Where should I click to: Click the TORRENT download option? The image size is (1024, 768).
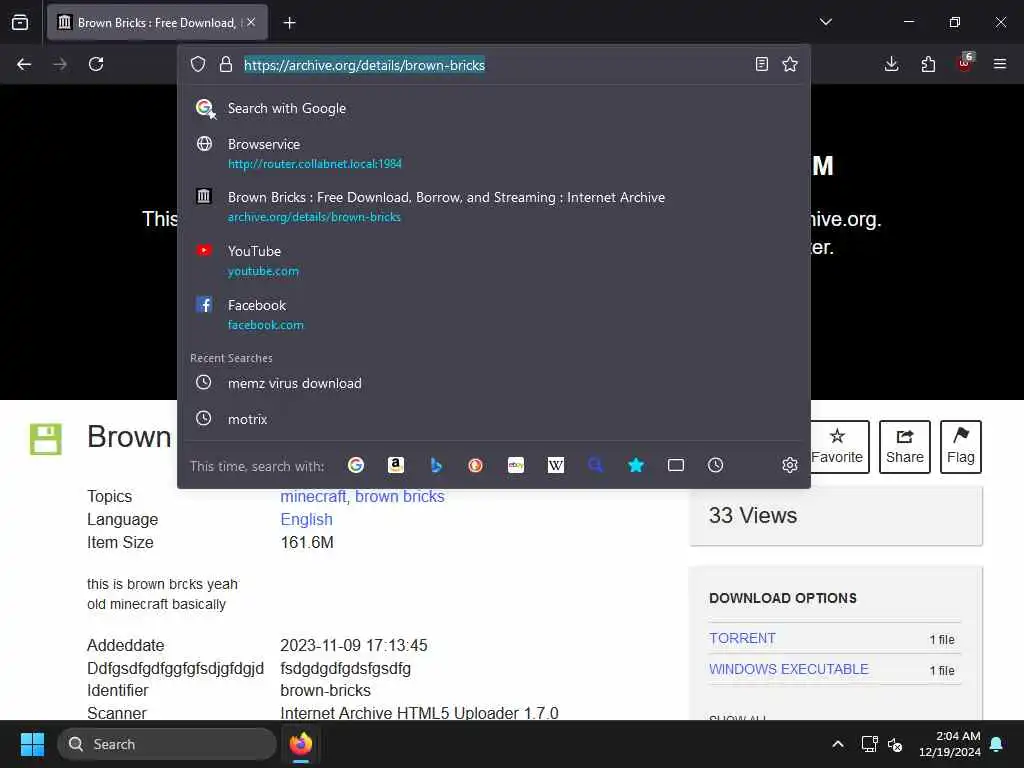point(743,638)
